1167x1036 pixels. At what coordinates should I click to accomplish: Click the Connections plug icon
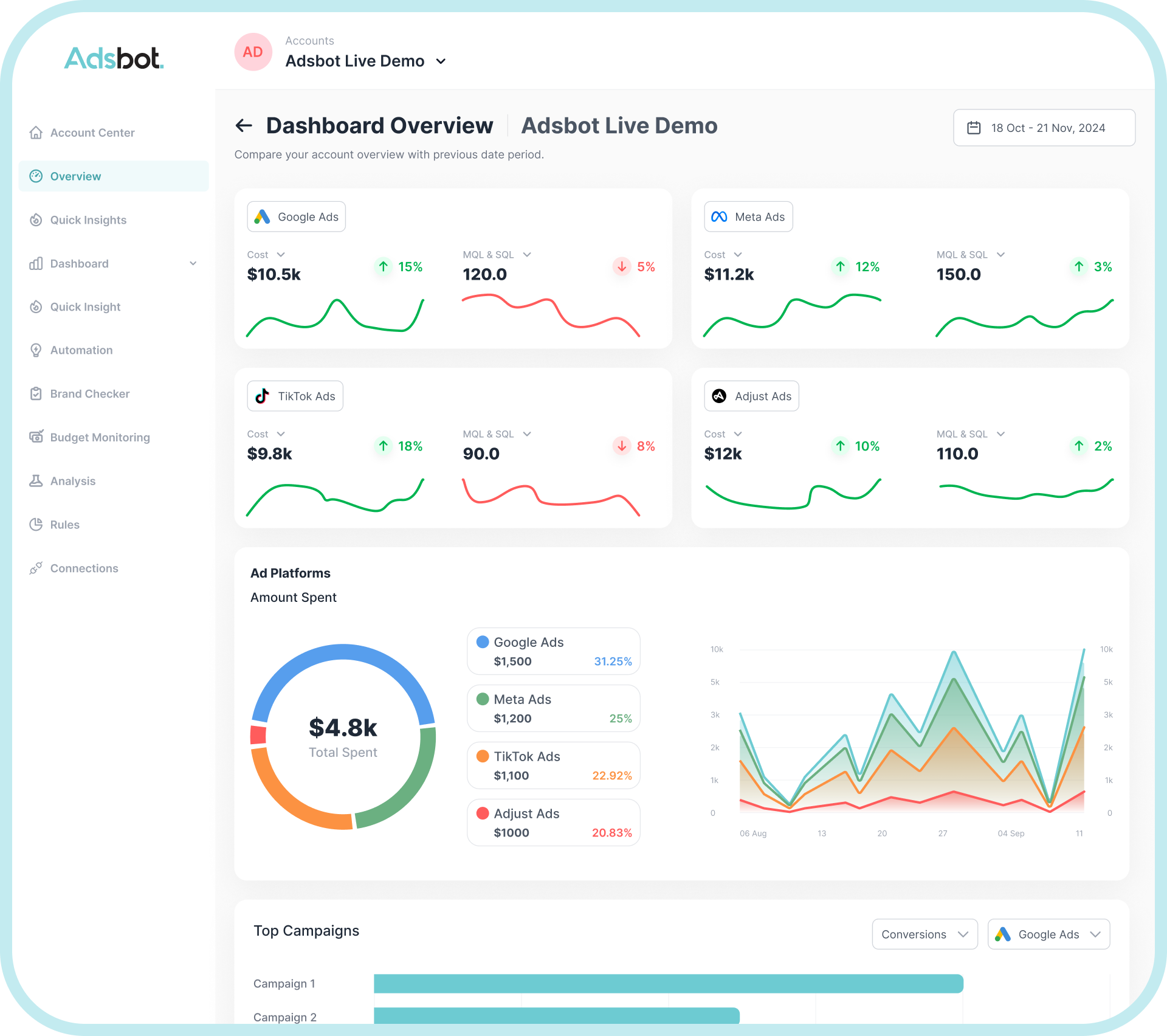(36, 568)
